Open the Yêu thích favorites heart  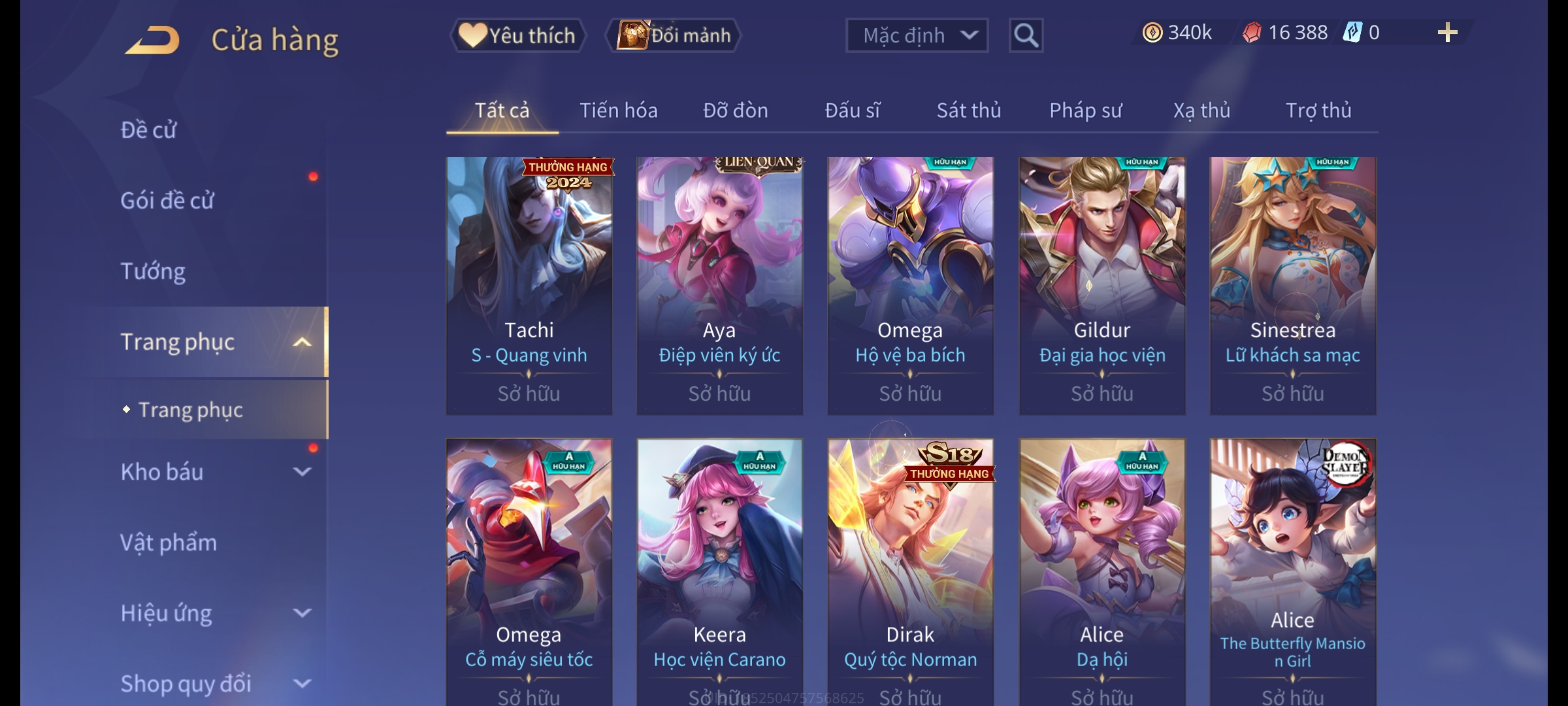[x=517, y=35]
